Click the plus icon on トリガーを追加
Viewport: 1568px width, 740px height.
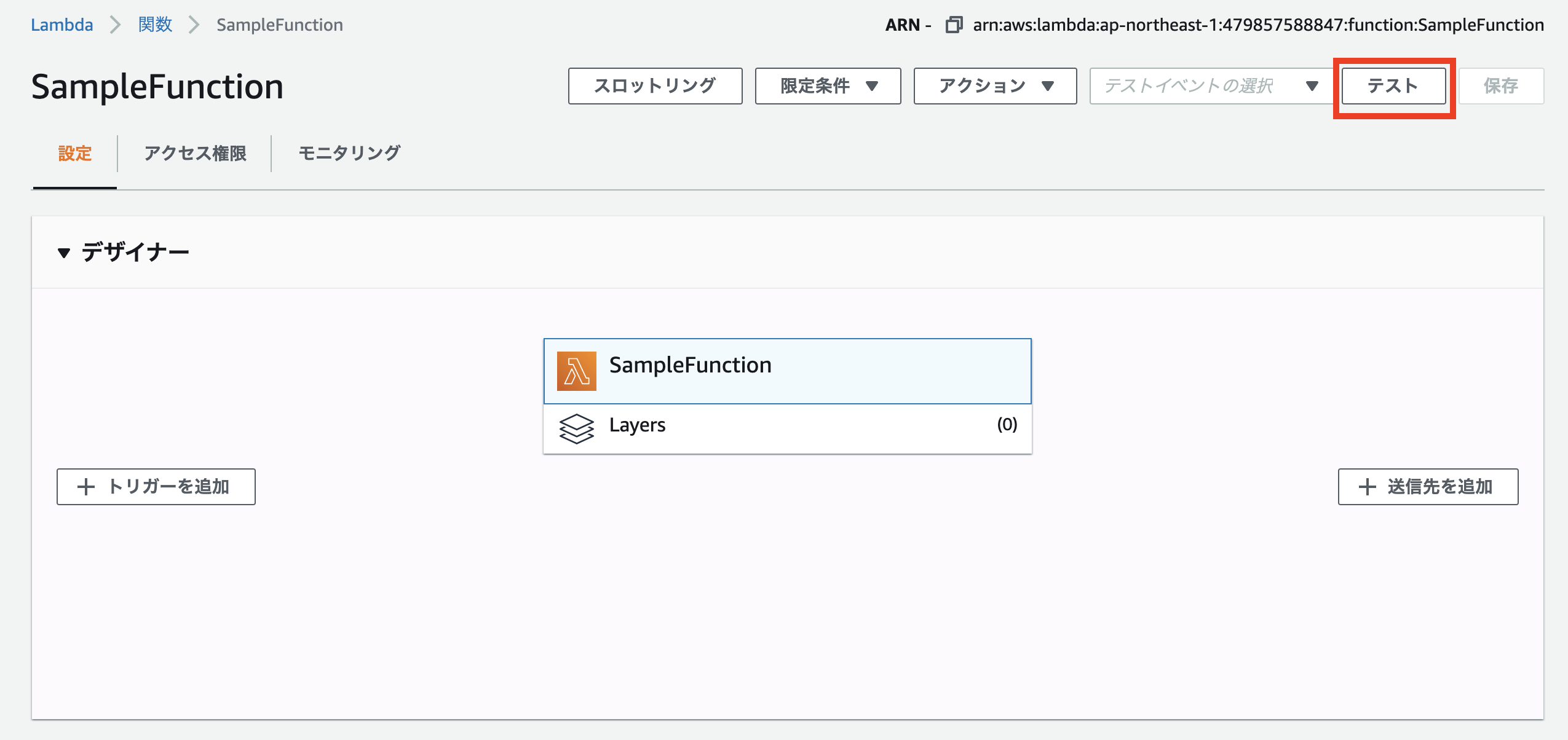(x=86, y=487)
